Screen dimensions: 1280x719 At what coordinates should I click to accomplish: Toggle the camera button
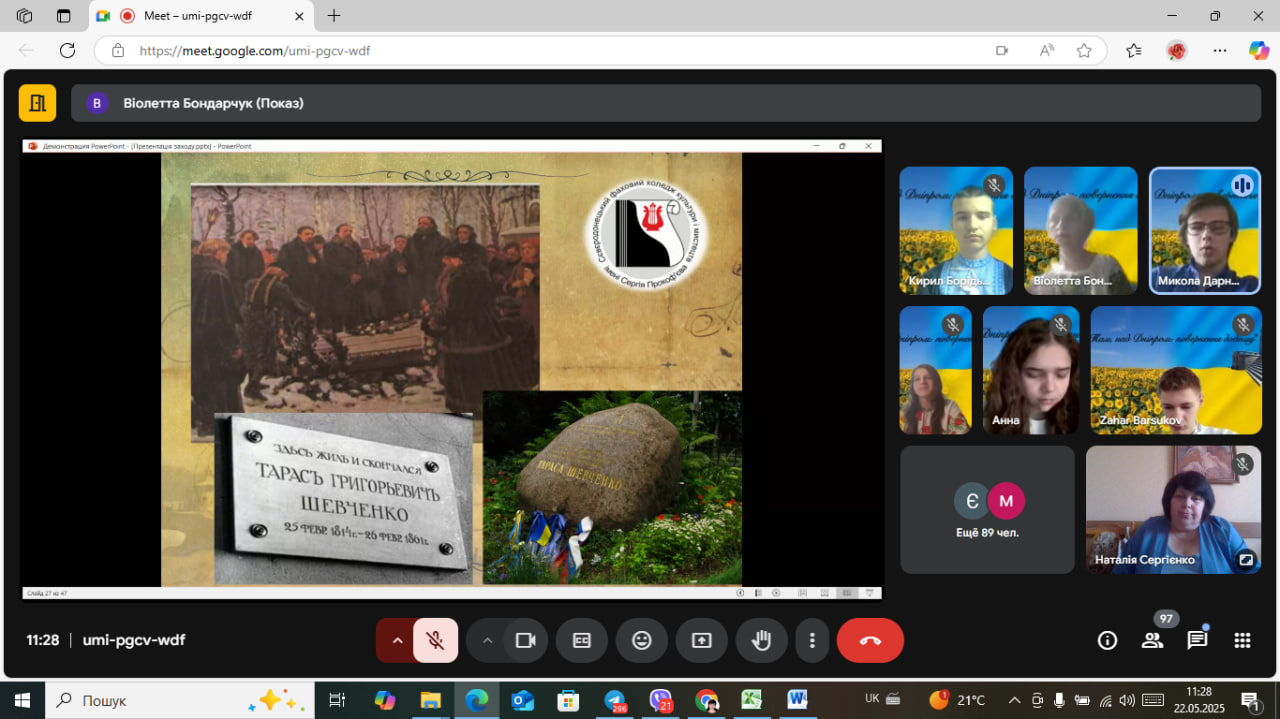[525, 640]
